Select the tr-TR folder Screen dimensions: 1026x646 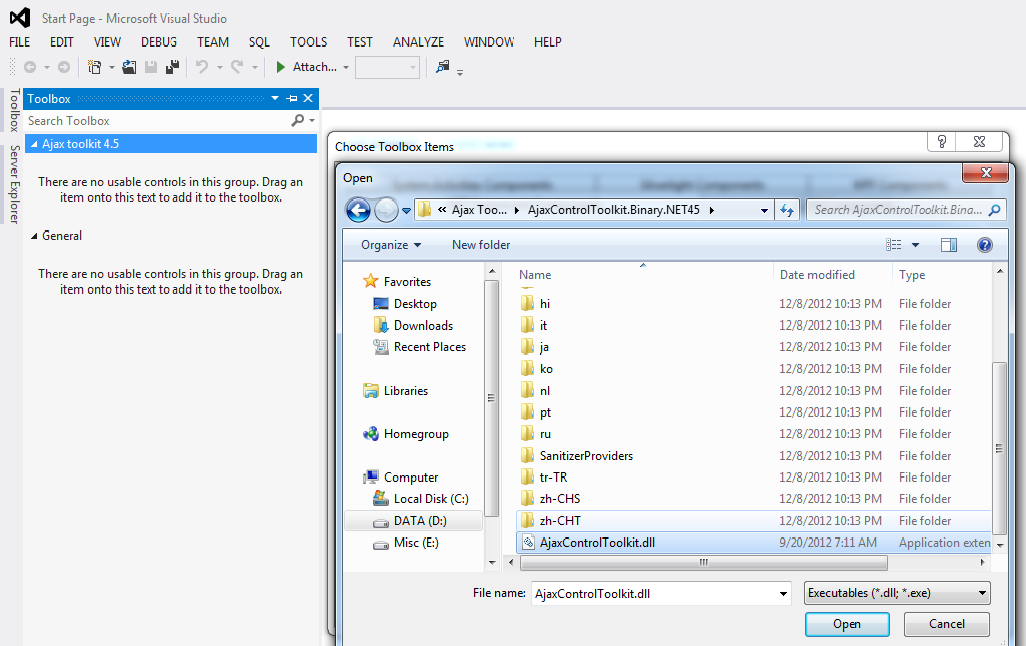(x=553, y=477)
